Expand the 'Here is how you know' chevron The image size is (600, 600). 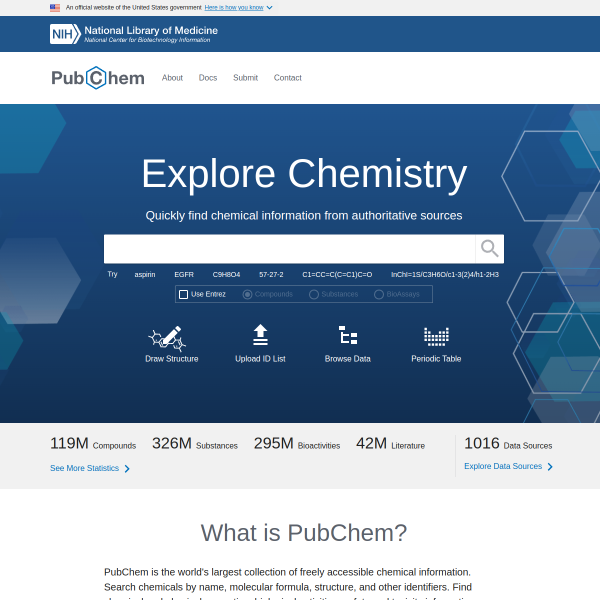pyautogui.click(x=269, y=8)
